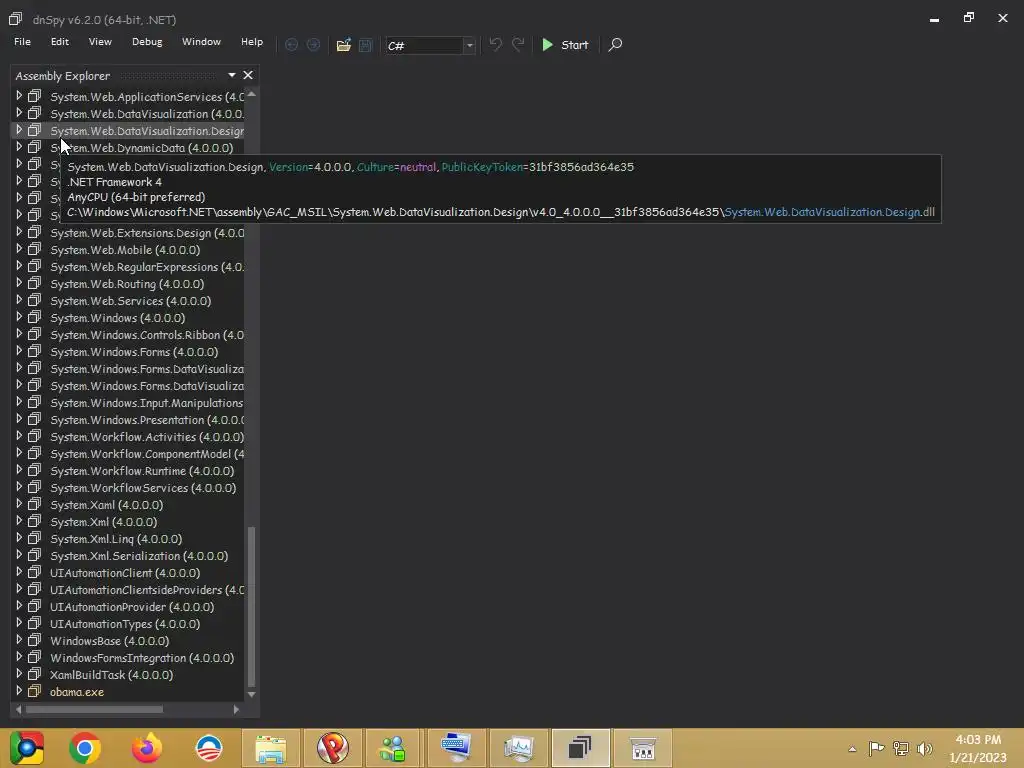Click the System.Windows.Presentation assembly icon
The width and height of the screenshot is (1024, 768).
coord(35,419)
